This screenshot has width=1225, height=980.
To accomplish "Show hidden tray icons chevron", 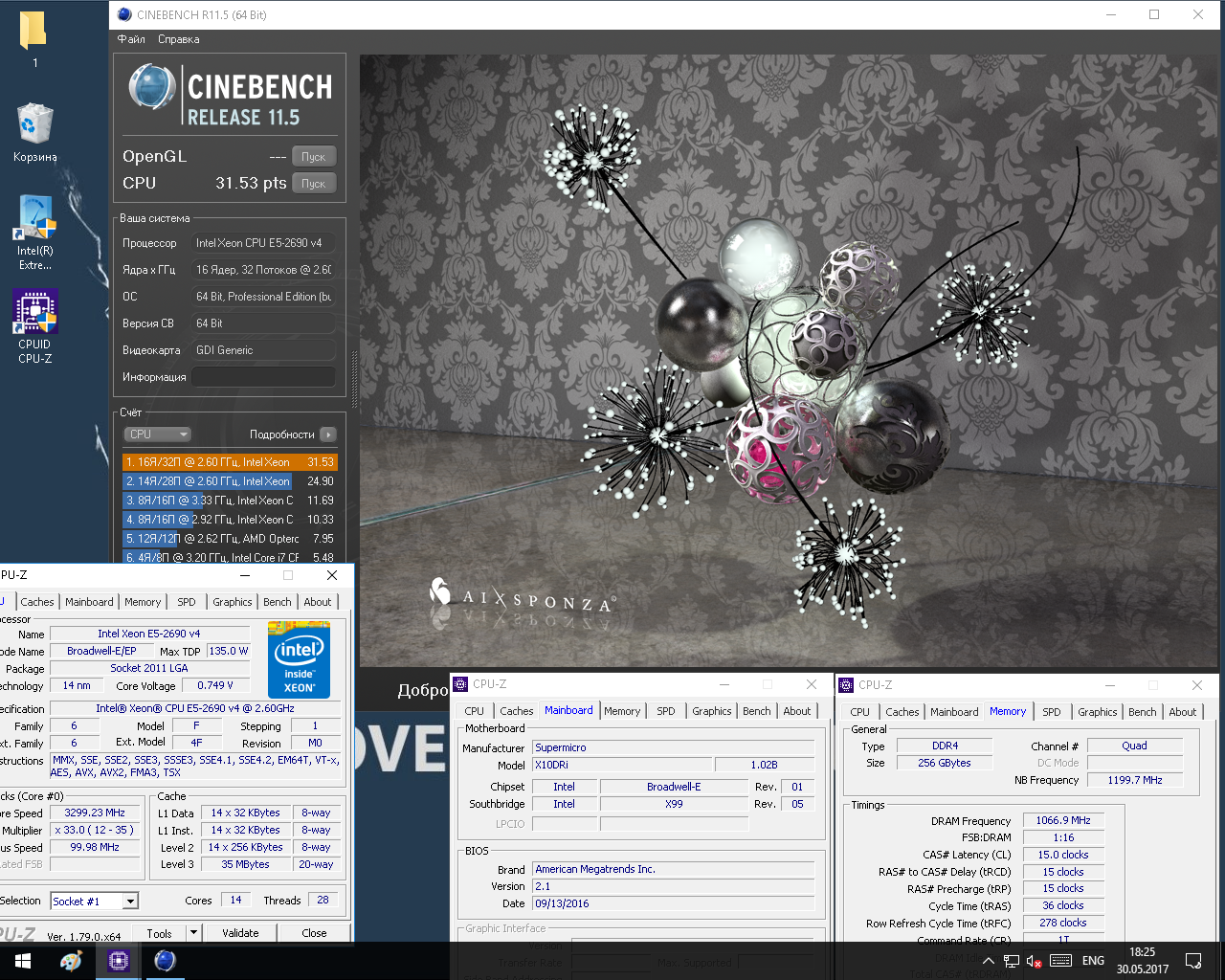I will tap(988, 961).
